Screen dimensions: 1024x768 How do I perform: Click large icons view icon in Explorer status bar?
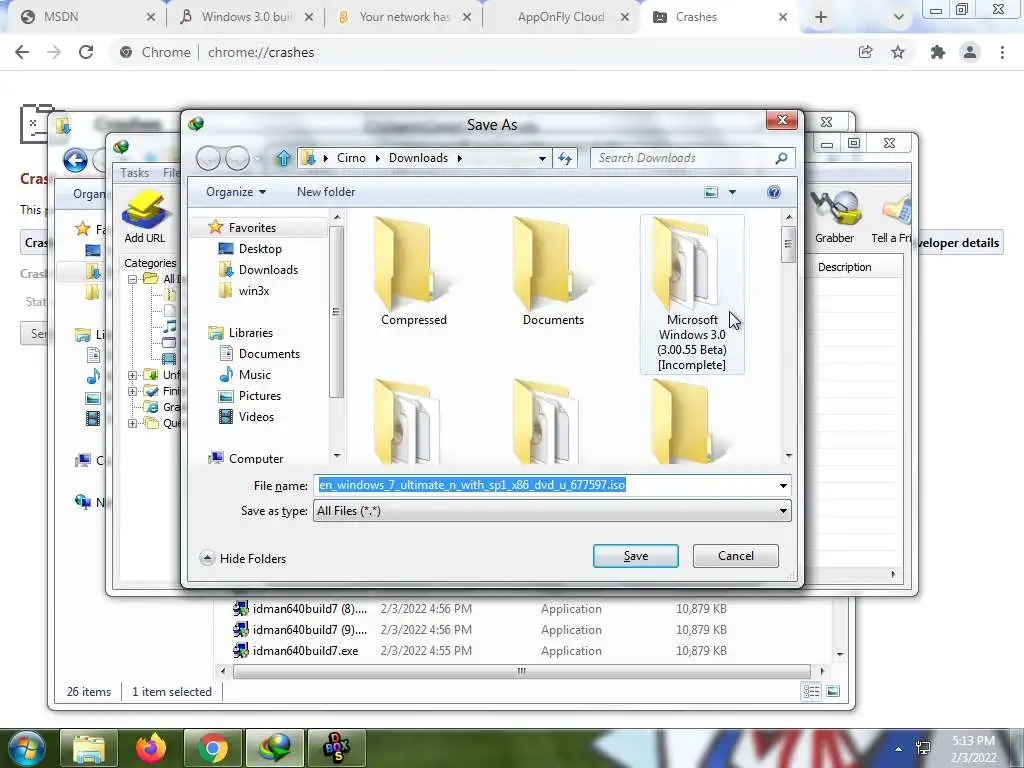coord(833,692)
